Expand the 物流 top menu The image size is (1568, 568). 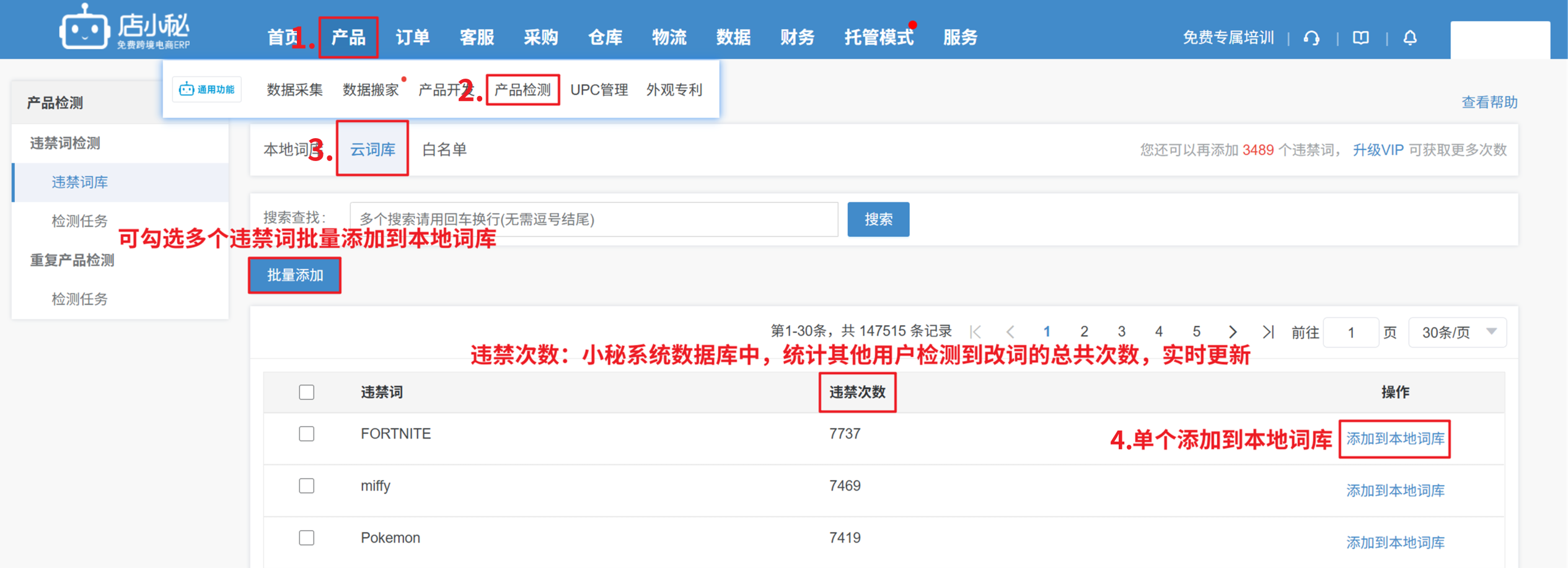pos(669,38)
